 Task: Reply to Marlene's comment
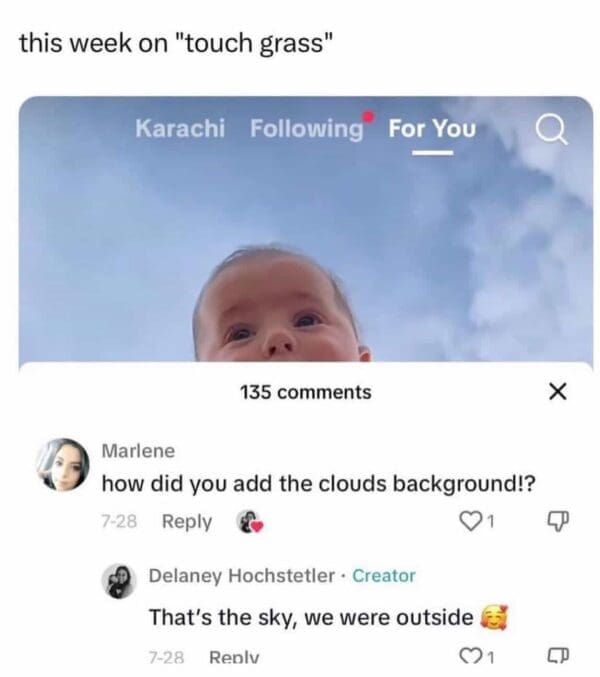pyautogui.click(x=187, y=522)
